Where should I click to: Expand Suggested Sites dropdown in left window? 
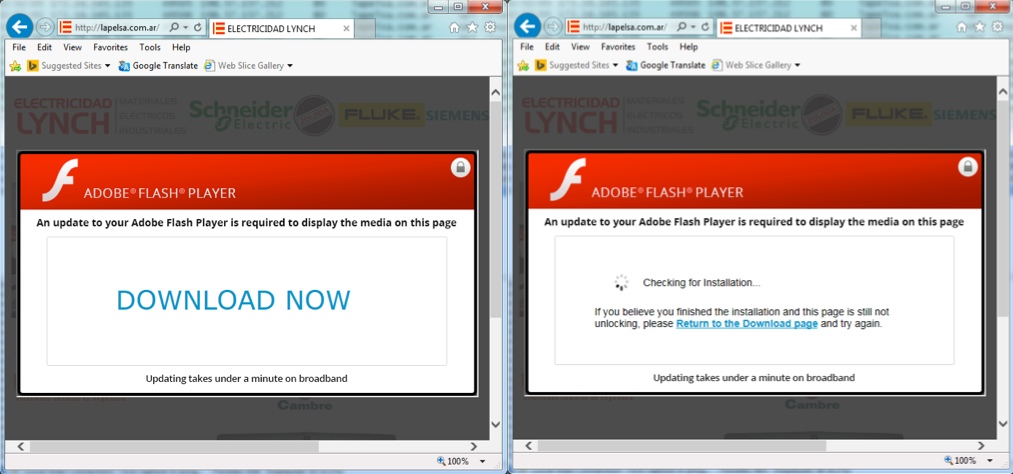[108, 66]
